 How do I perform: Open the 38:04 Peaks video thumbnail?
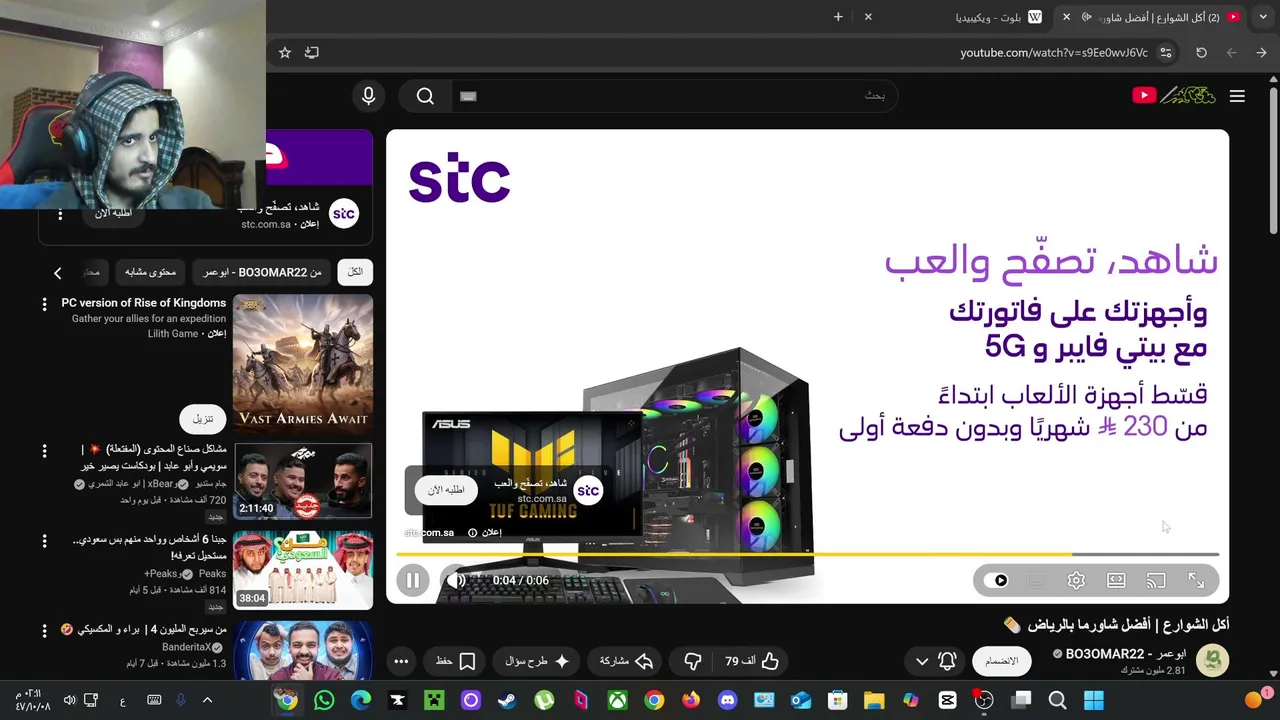point(303,570)
